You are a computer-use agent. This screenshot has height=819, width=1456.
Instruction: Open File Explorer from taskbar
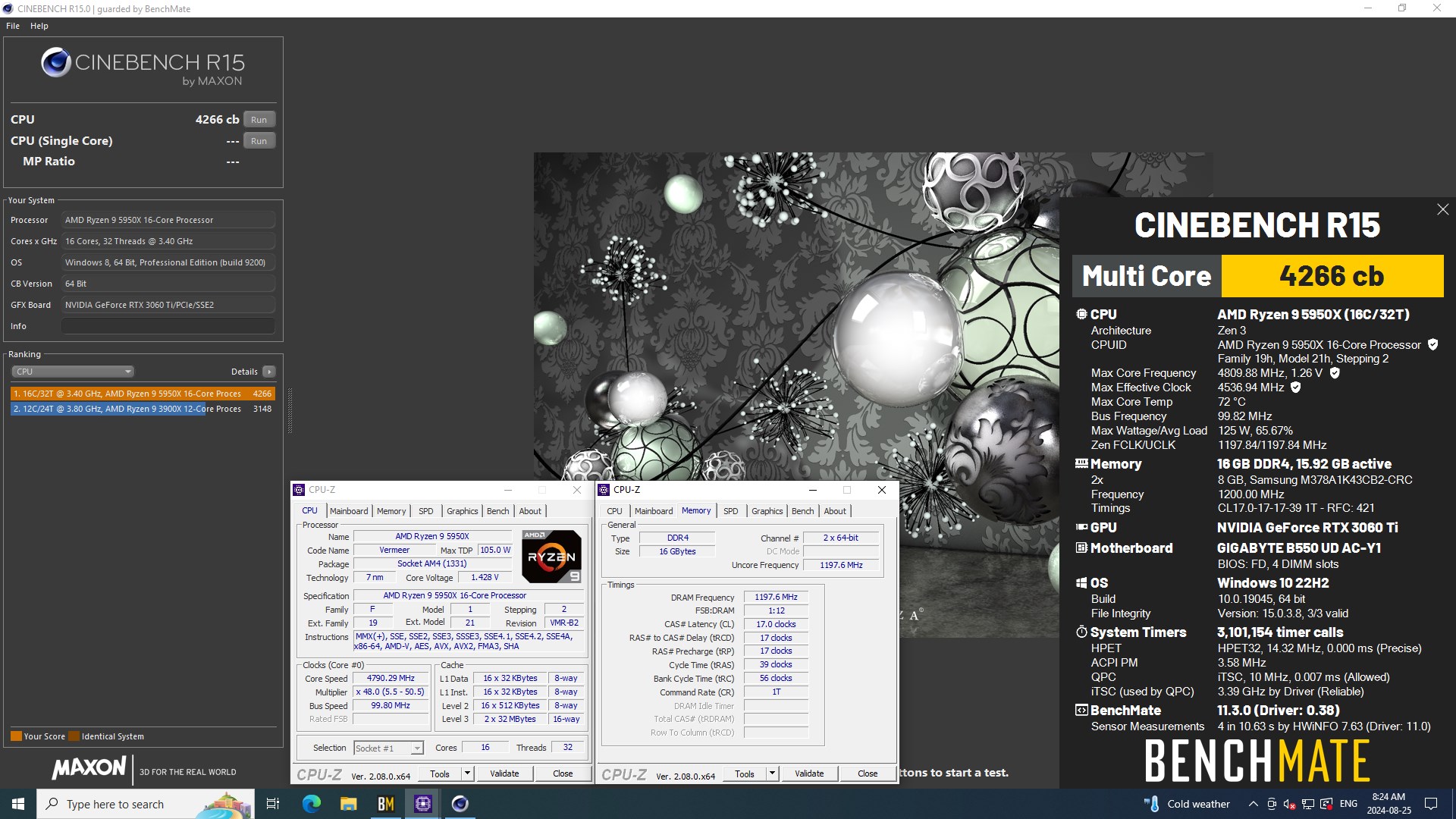348,804
